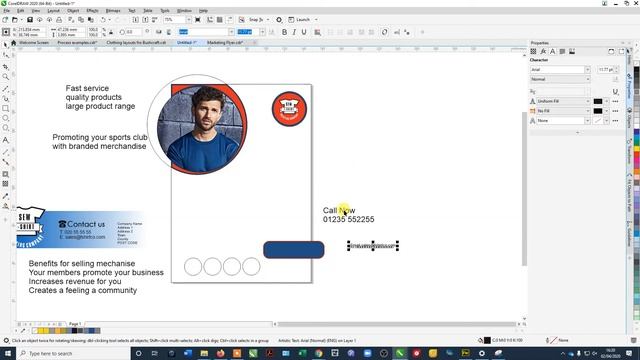Image resolution: width=640 pixels, height=360 pixels.
Task: Click status bar fill color swatch
Action: [487, 340]
